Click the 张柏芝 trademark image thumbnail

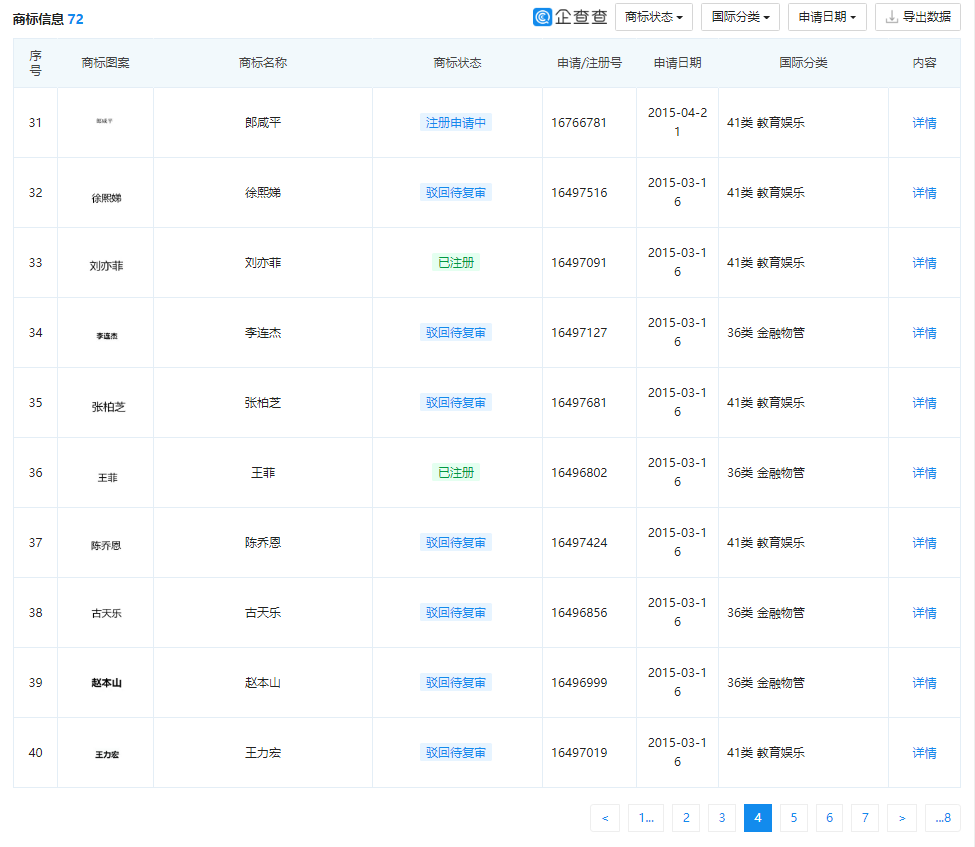pyautogui.click(x=108, y=407)
